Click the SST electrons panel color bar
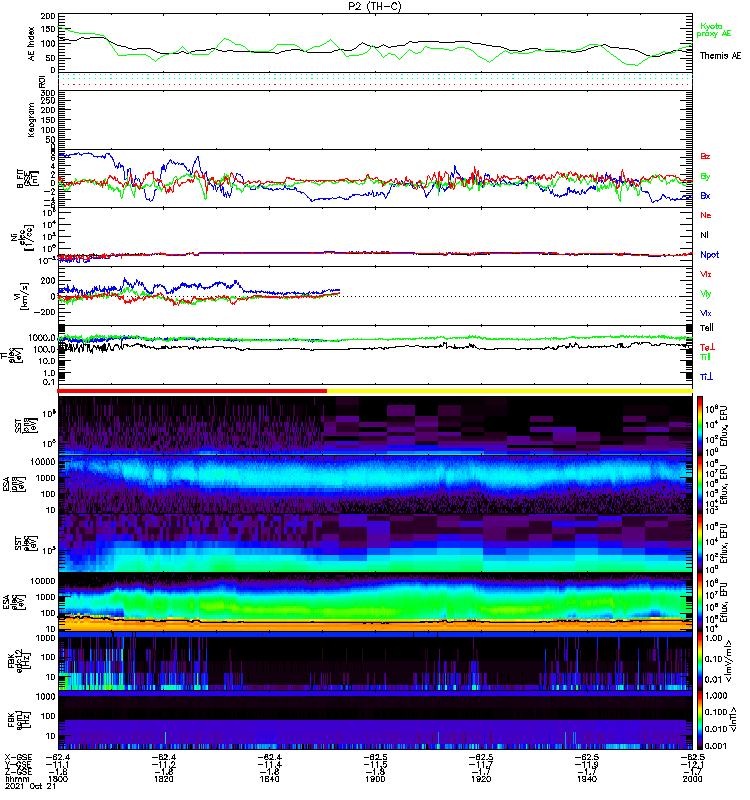The width and height of the screenshot is (750, 800). 699,543
